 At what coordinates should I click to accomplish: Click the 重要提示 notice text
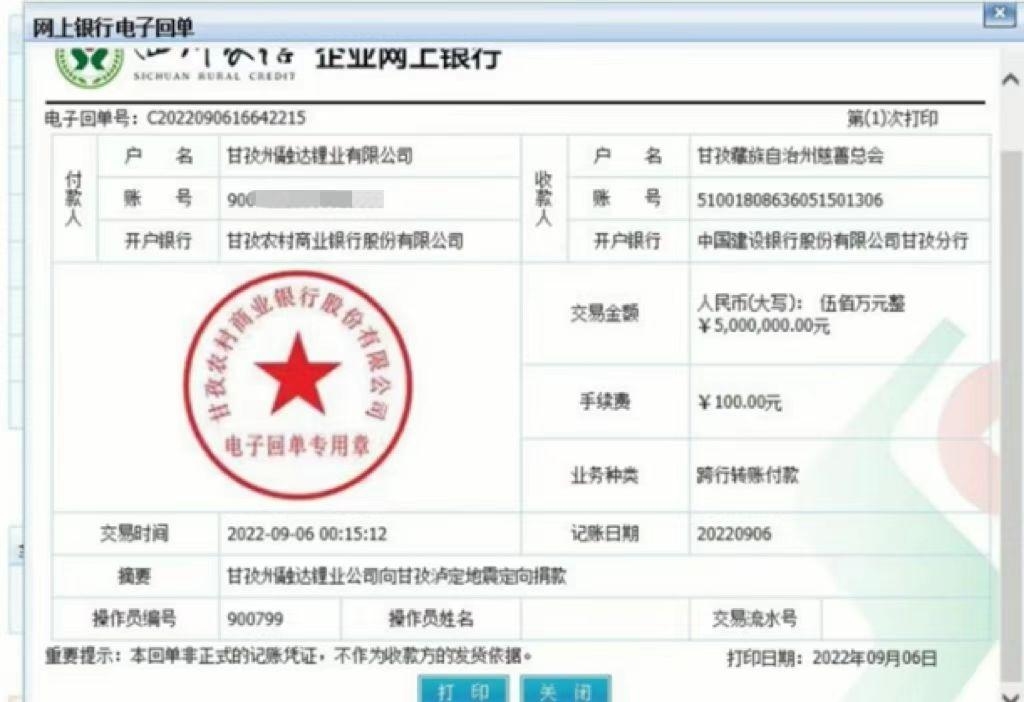pyautogui.click(x=289, y=656)
